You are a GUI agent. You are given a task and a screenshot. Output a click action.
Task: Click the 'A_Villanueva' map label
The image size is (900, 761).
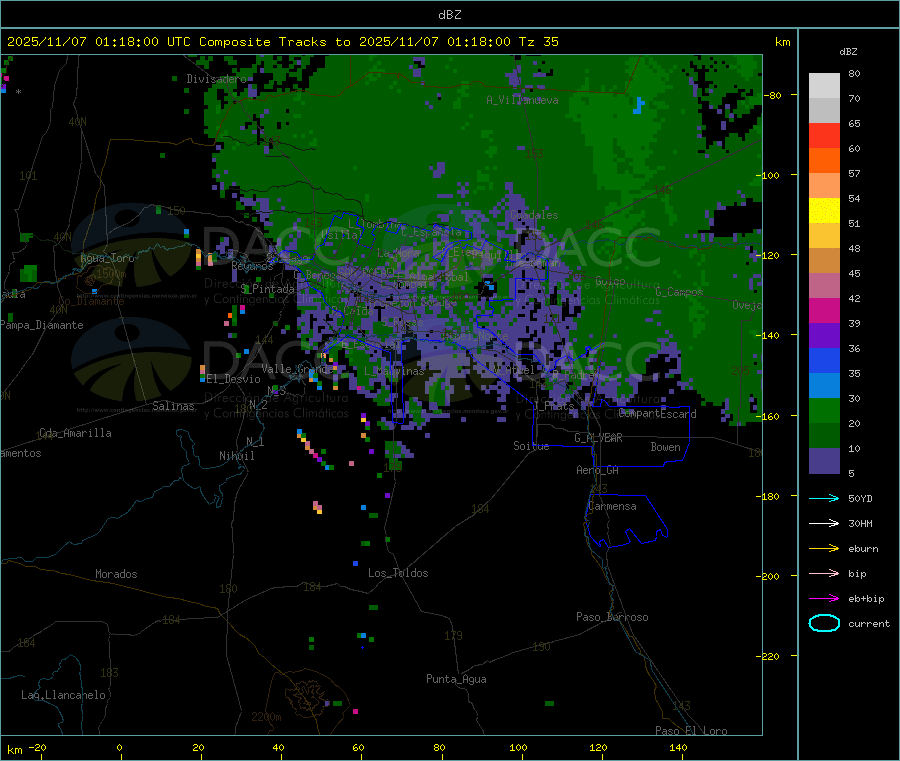coord(522,100)
